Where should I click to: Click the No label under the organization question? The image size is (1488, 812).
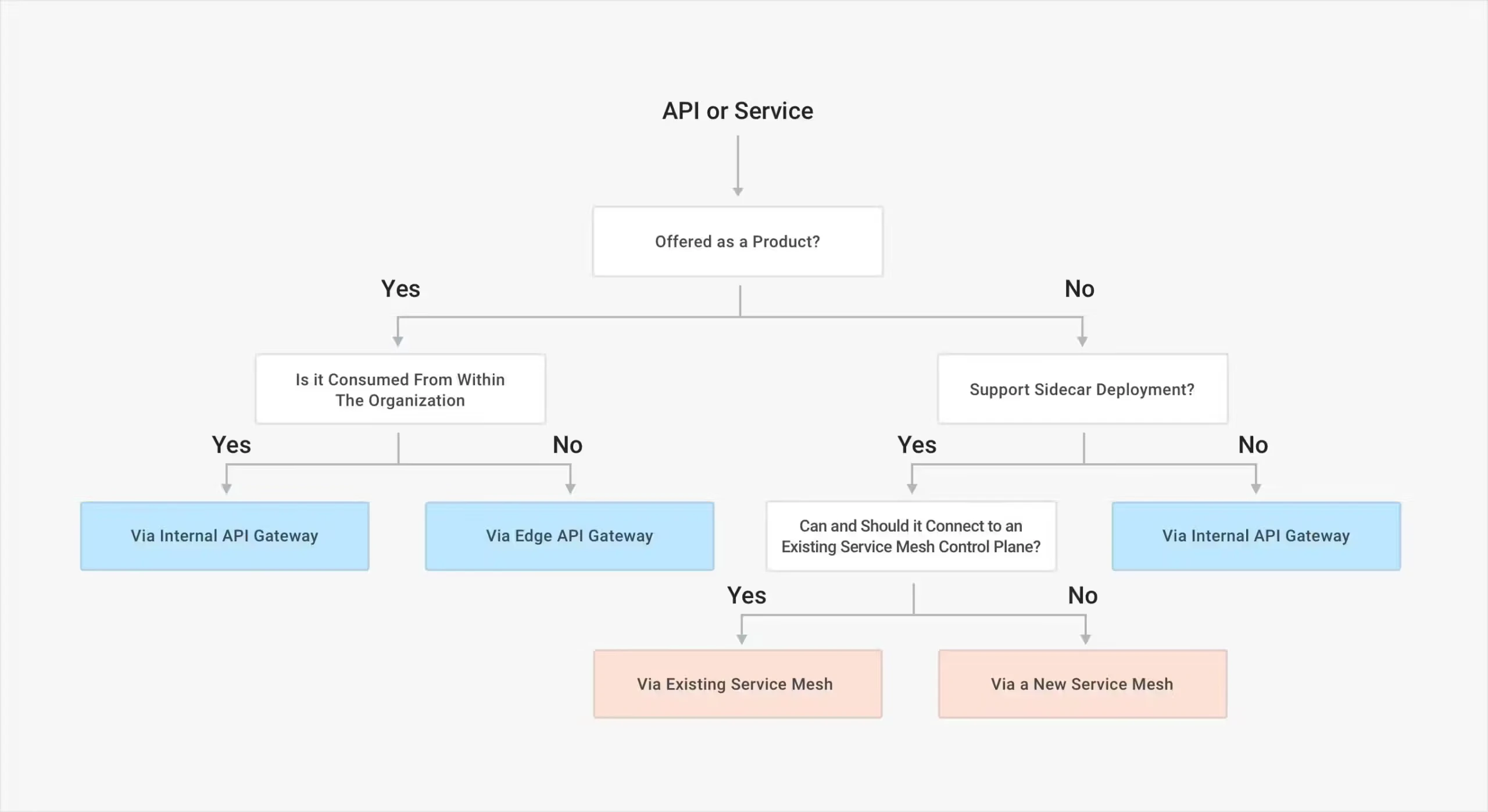567,445
